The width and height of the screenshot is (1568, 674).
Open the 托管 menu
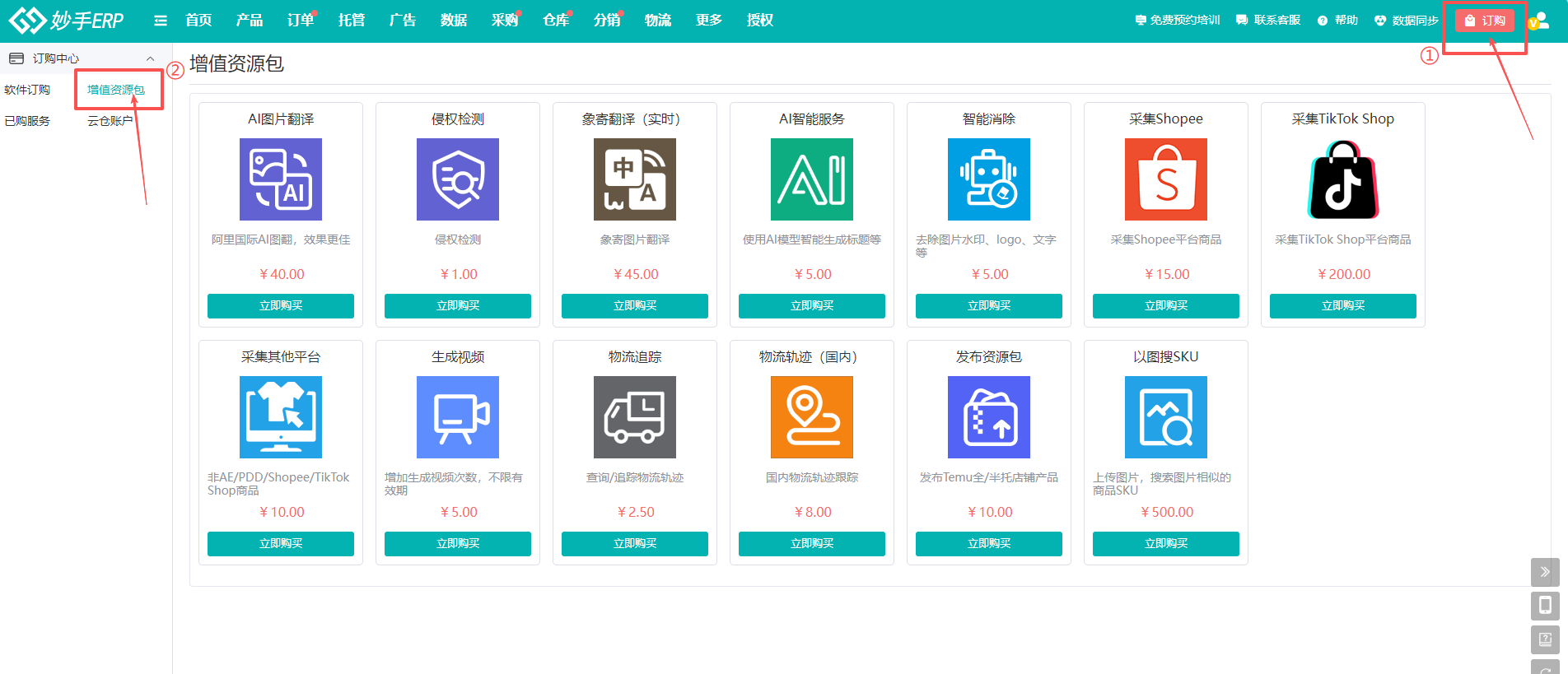(x=352, y=21)
